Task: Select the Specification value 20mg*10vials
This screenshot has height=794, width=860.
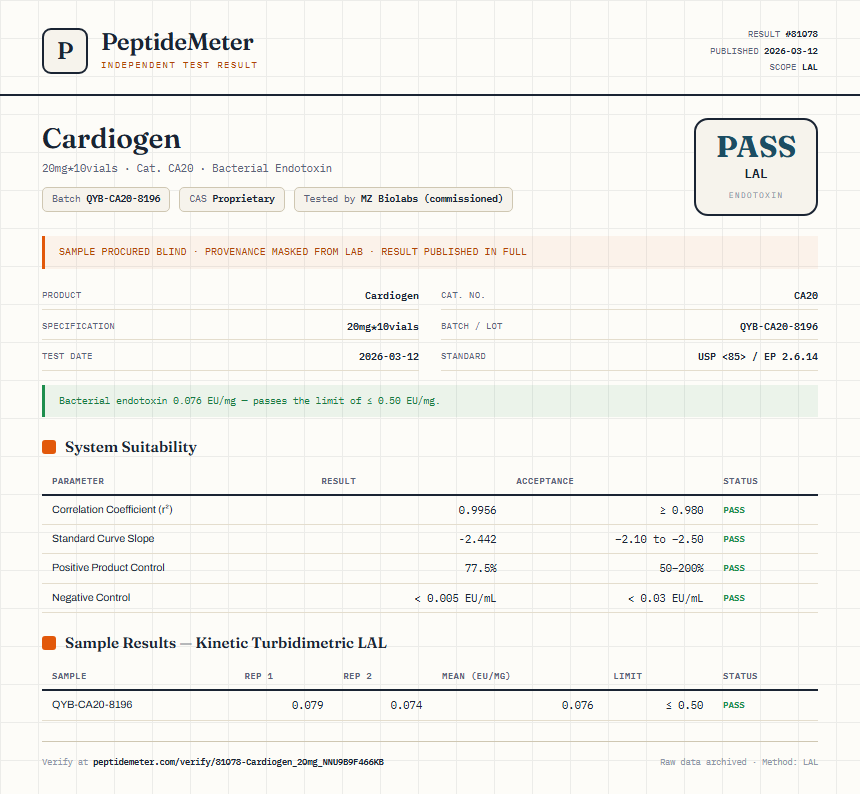Action: click(x=383, y=326)
